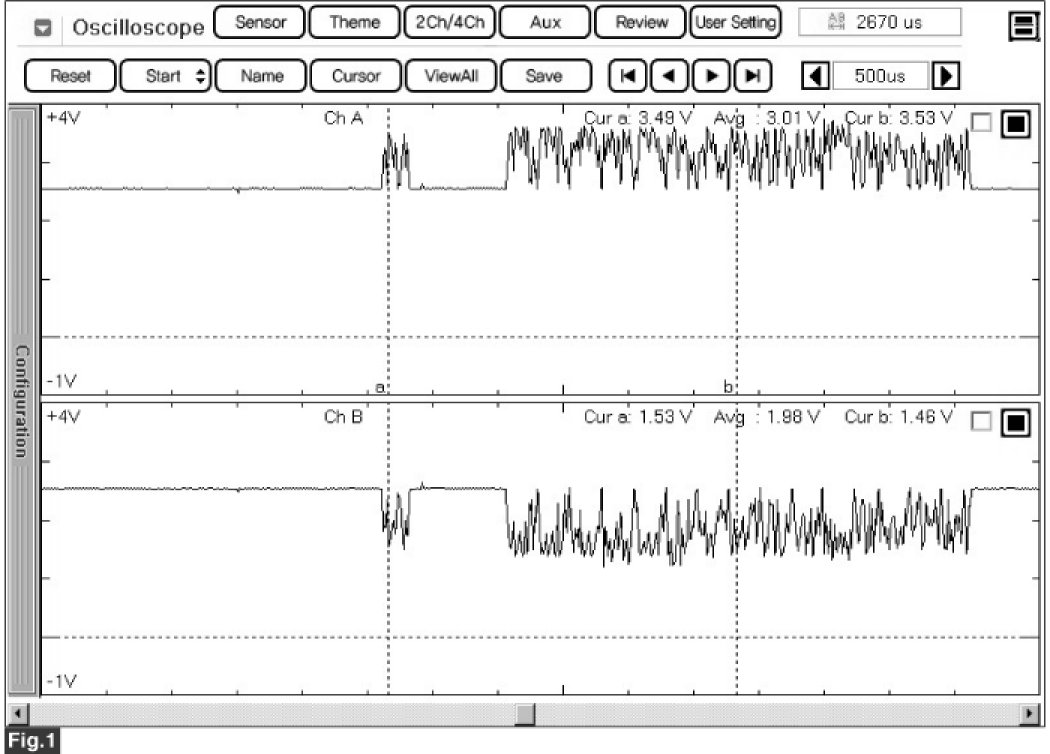The image size is (1050, 754).
Task: Tick the empty checkbox on Ch B
Action: pos(982,423)
